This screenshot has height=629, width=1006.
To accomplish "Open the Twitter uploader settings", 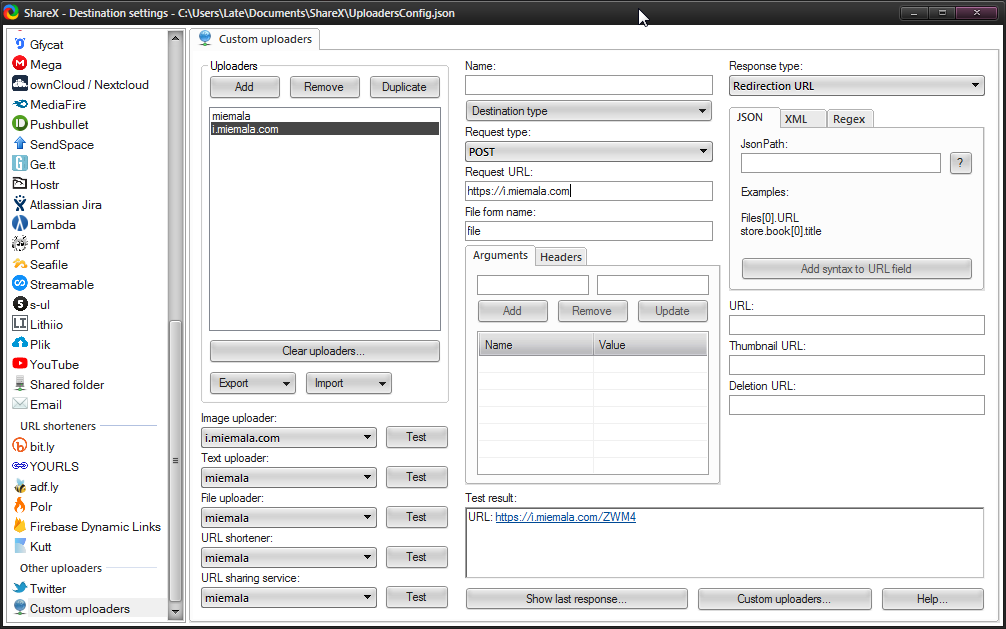I will [47, 589].
